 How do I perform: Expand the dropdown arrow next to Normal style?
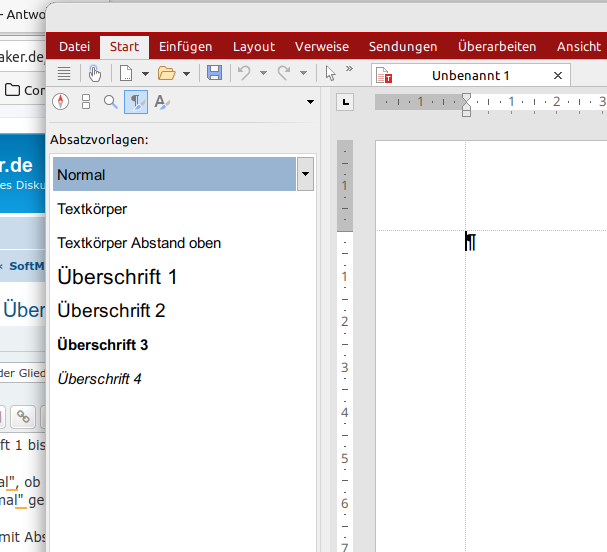pyautogui.click(x=305, y=175)
